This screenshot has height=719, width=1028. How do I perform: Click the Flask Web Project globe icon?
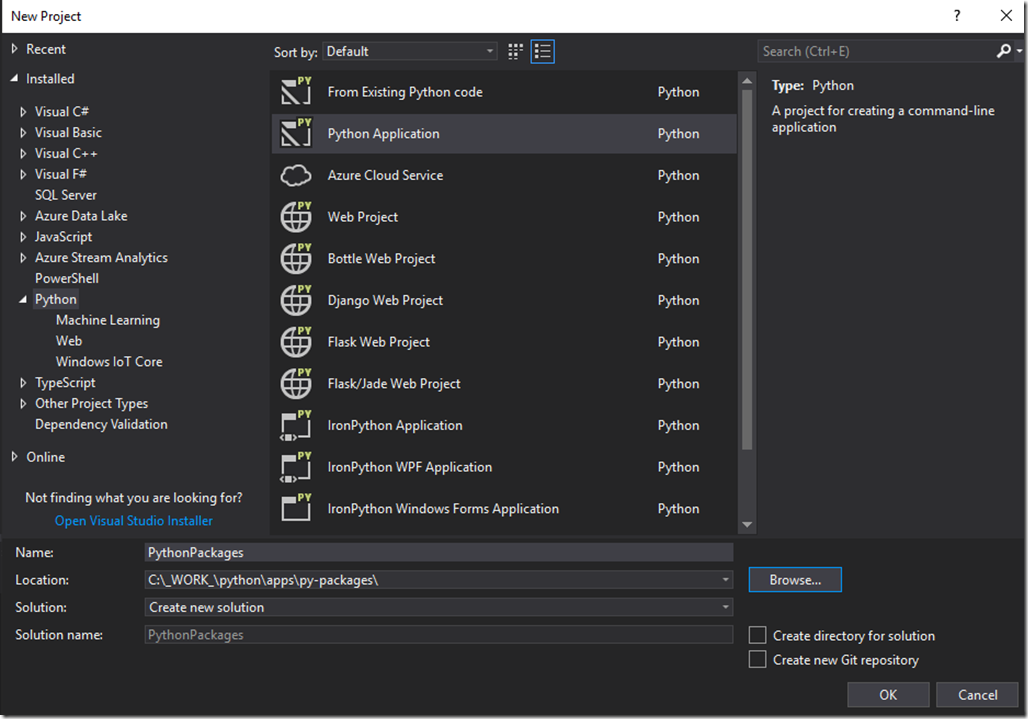(x=296, y=341)
